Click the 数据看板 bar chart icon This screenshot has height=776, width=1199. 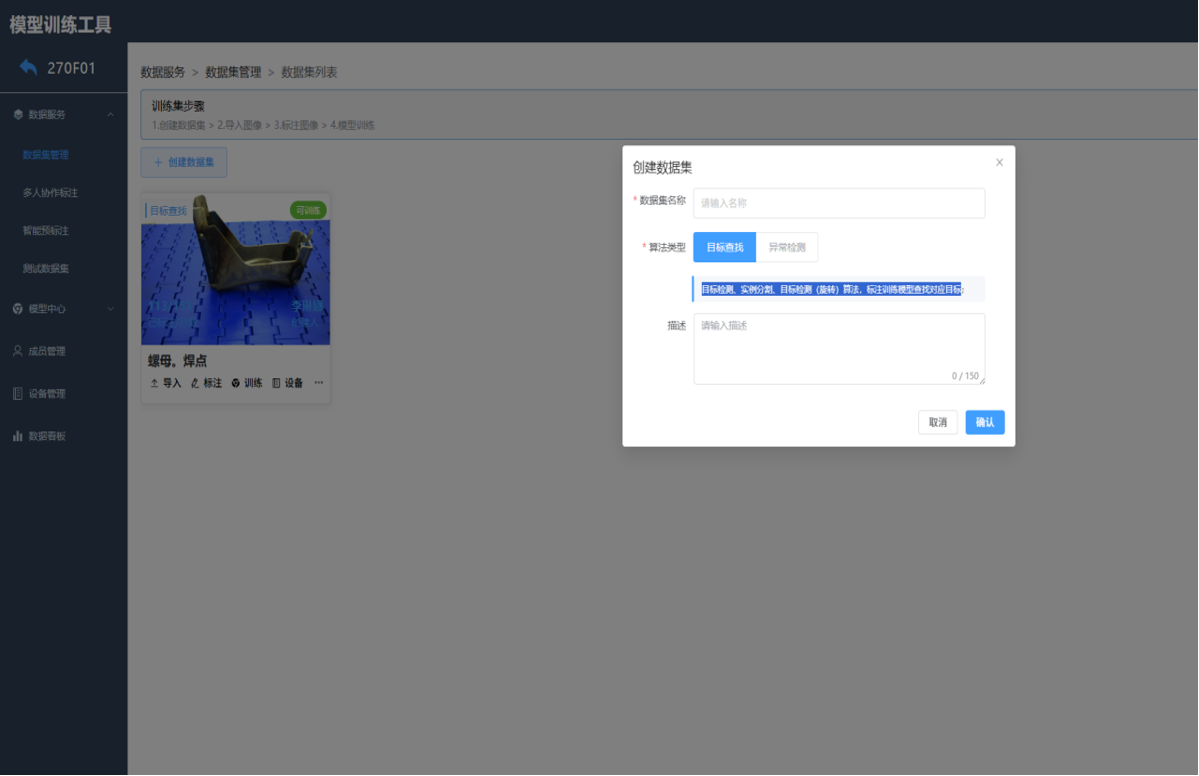18,437
